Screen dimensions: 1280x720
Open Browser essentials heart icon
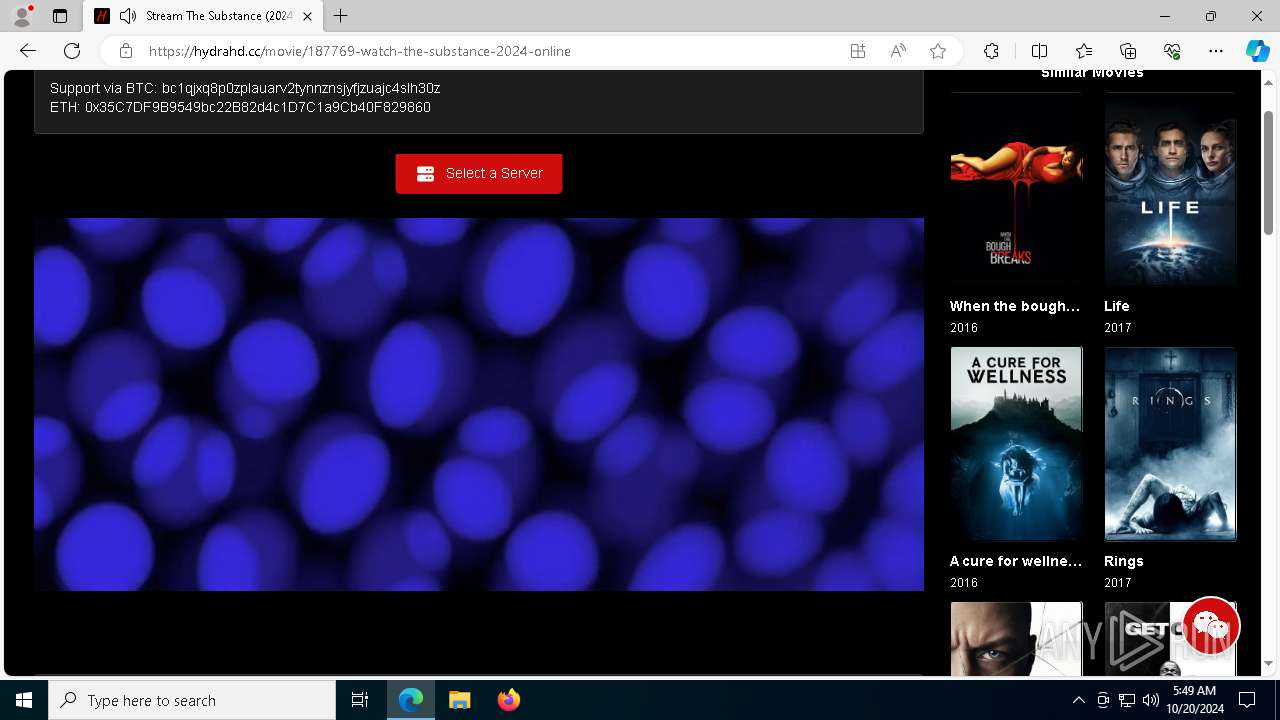pos(1172,51)
